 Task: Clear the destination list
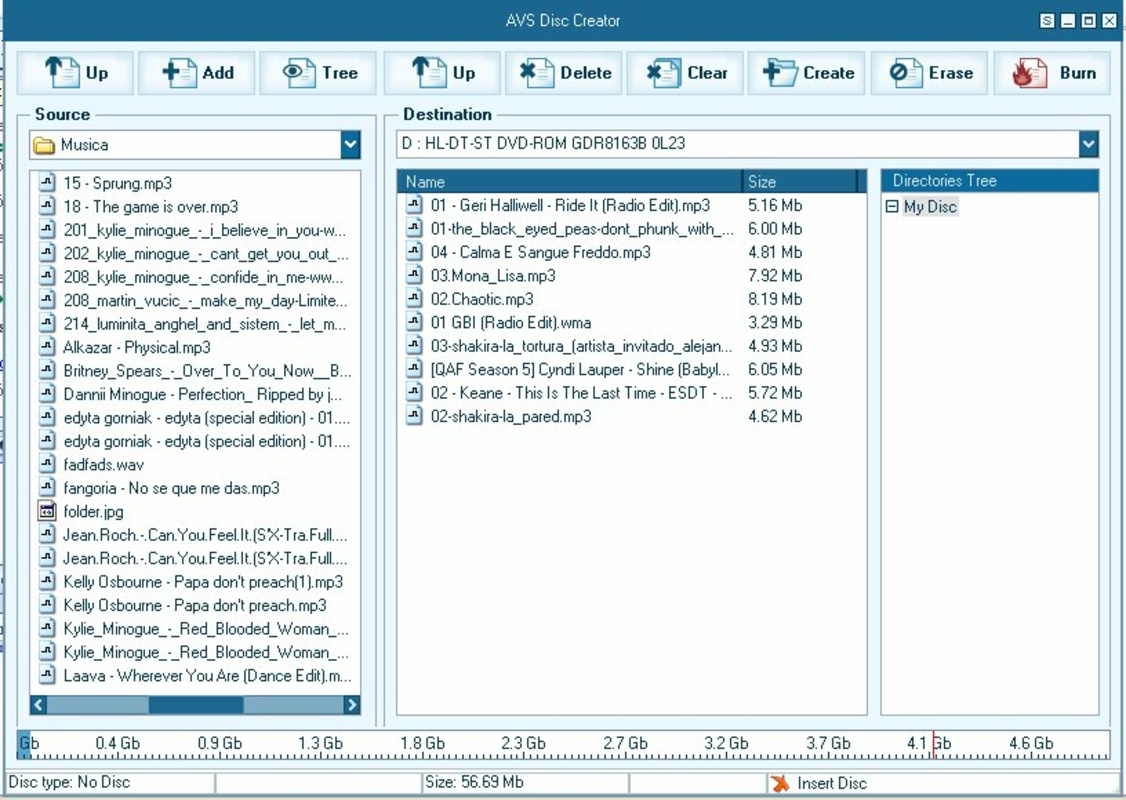(685, 73)
